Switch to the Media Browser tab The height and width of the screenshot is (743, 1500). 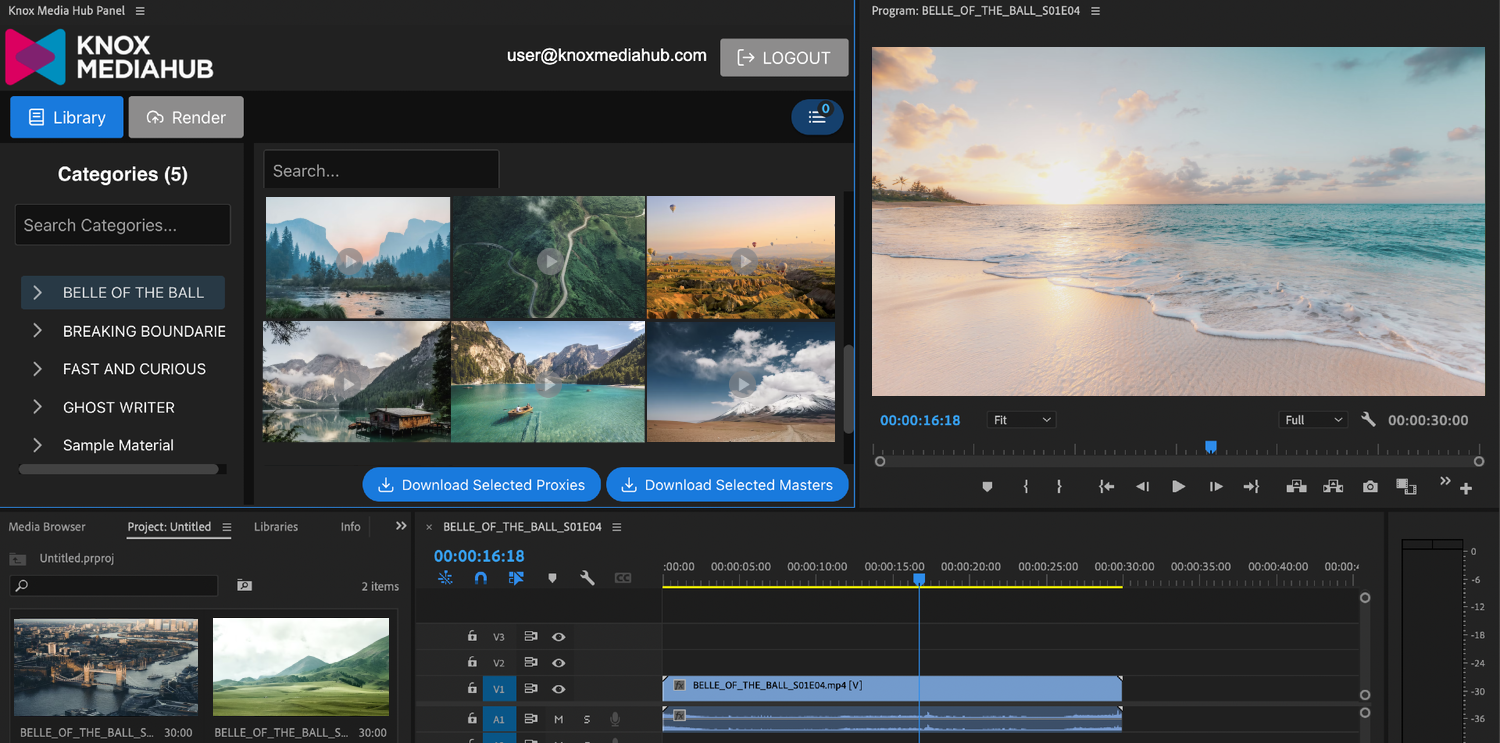(47, 527)
